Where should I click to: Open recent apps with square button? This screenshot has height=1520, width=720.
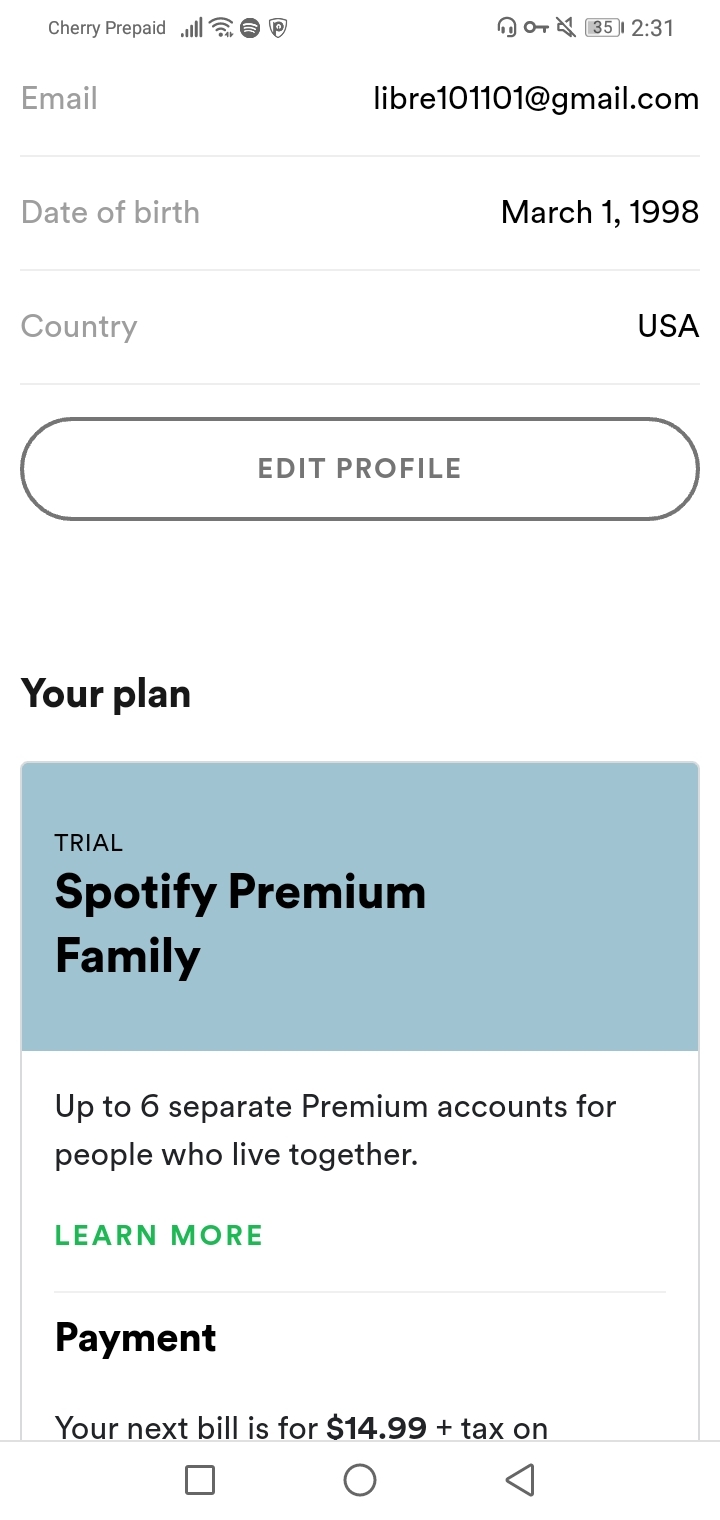[x=200, y=1480]
